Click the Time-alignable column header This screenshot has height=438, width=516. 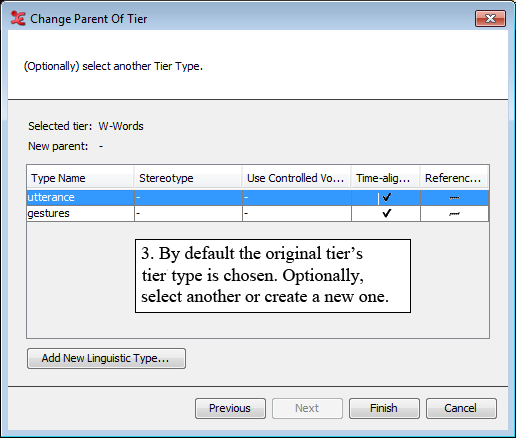[x=386, y=178]
